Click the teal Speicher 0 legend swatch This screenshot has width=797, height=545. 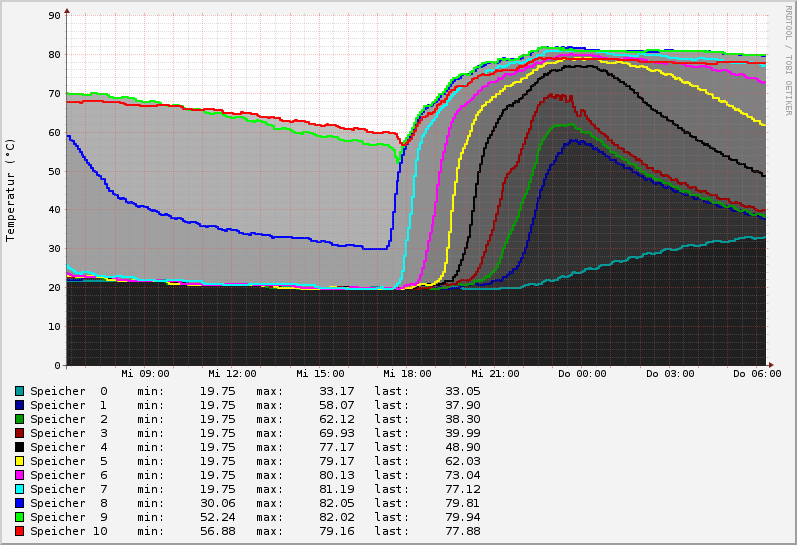pos(20,391)
